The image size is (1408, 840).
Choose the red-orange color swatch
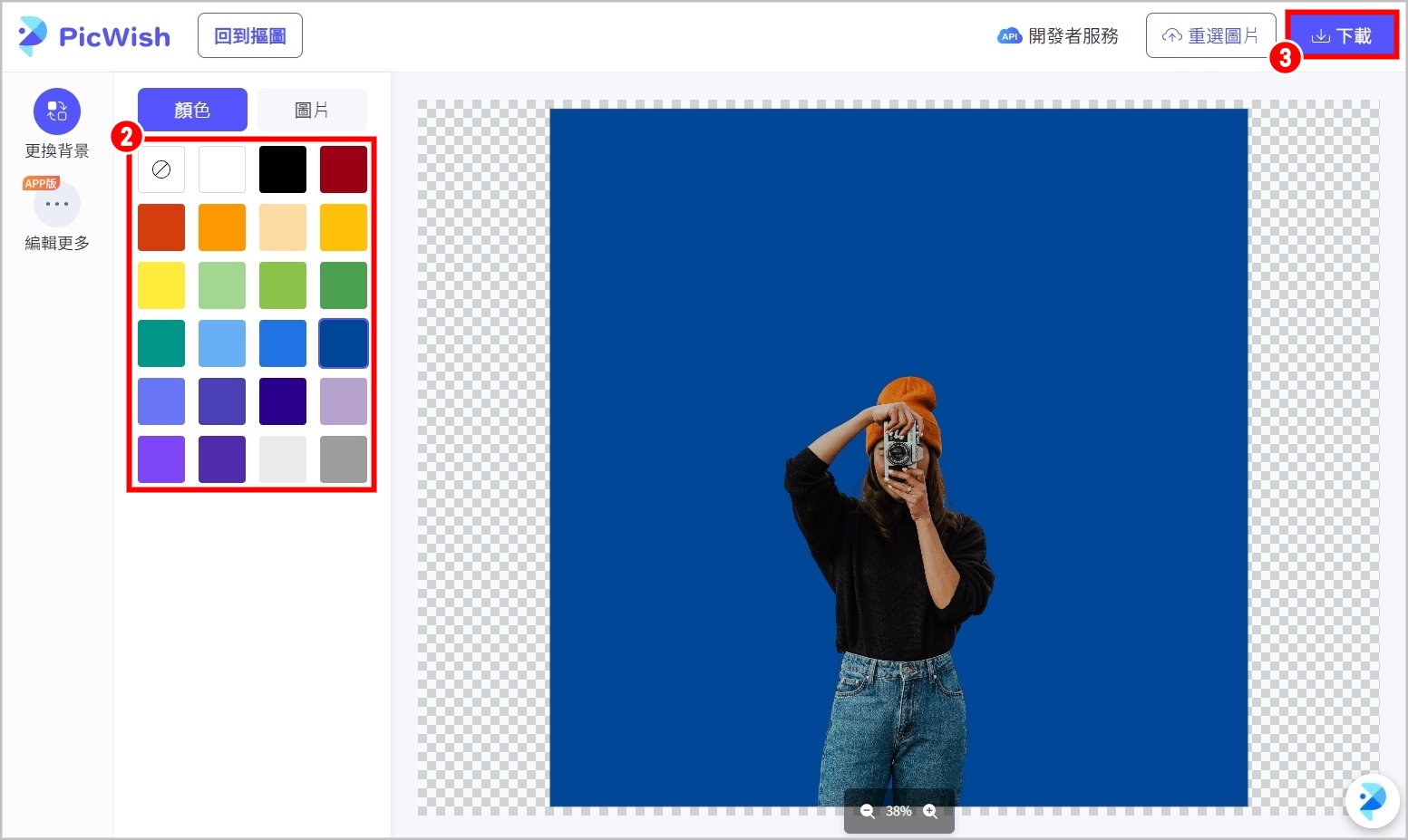pyautogui.click(x=161, y=227)
